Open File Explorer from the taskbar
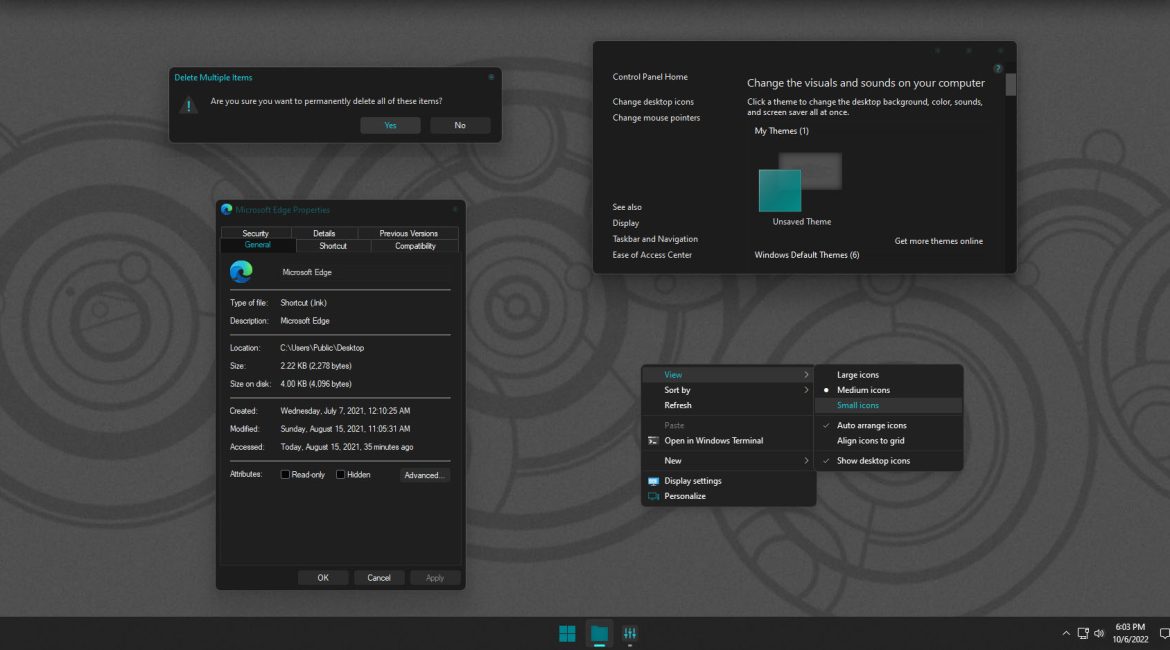 pos(599,633)
